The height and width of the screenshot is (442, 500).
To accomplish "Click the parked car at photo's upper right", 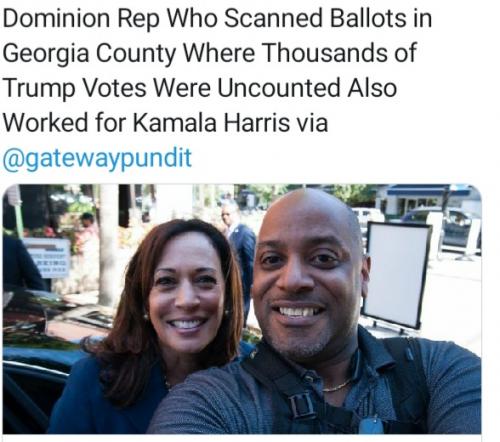I will [x=443, y=228].
